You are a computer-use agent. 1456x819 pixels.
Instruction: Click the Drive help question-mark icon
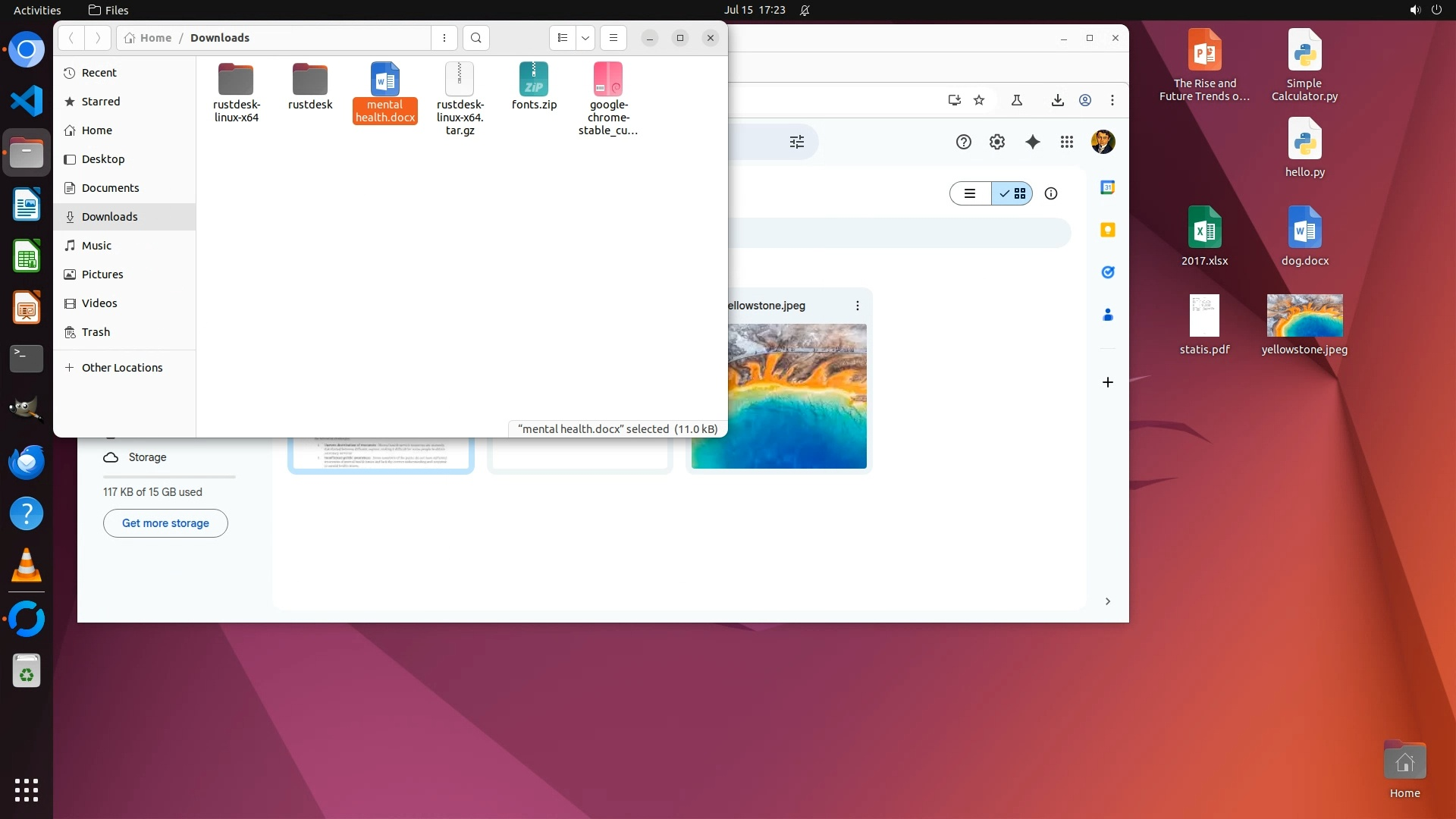click(x=963, y=142)
